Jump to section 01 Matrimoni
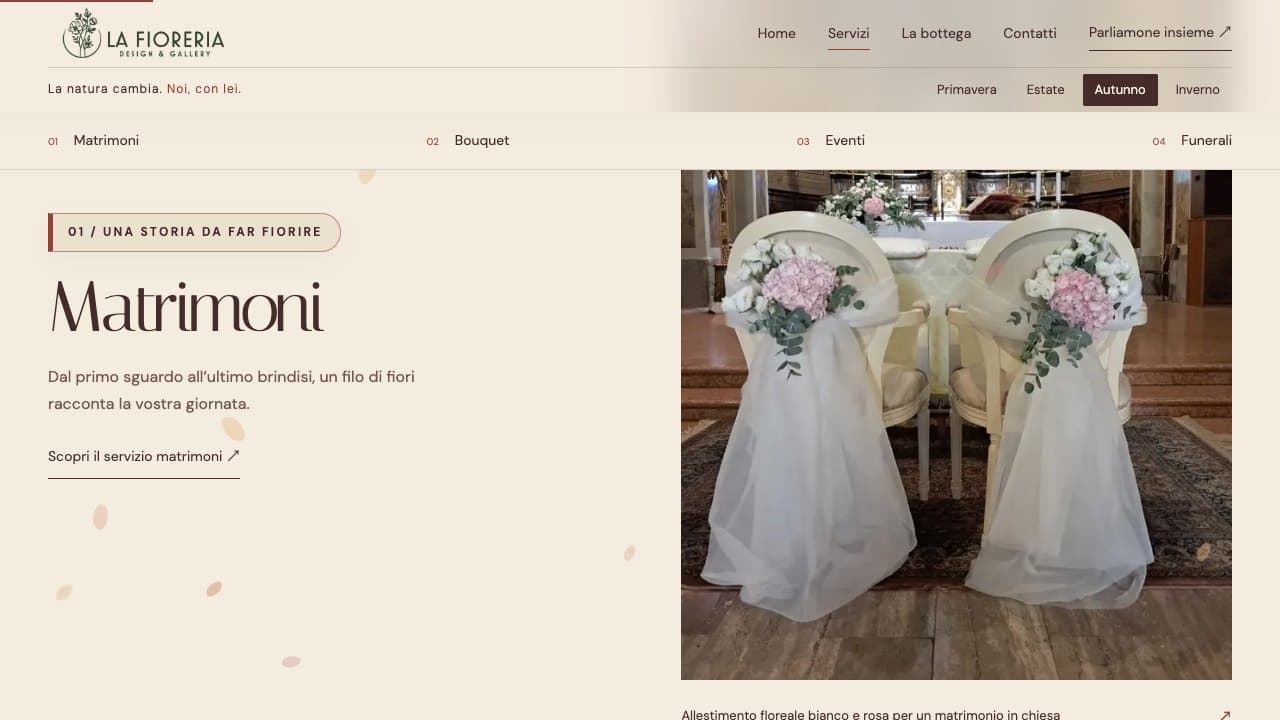The height and width of the screenshot is (720, 1280). (x=94, y=141)
